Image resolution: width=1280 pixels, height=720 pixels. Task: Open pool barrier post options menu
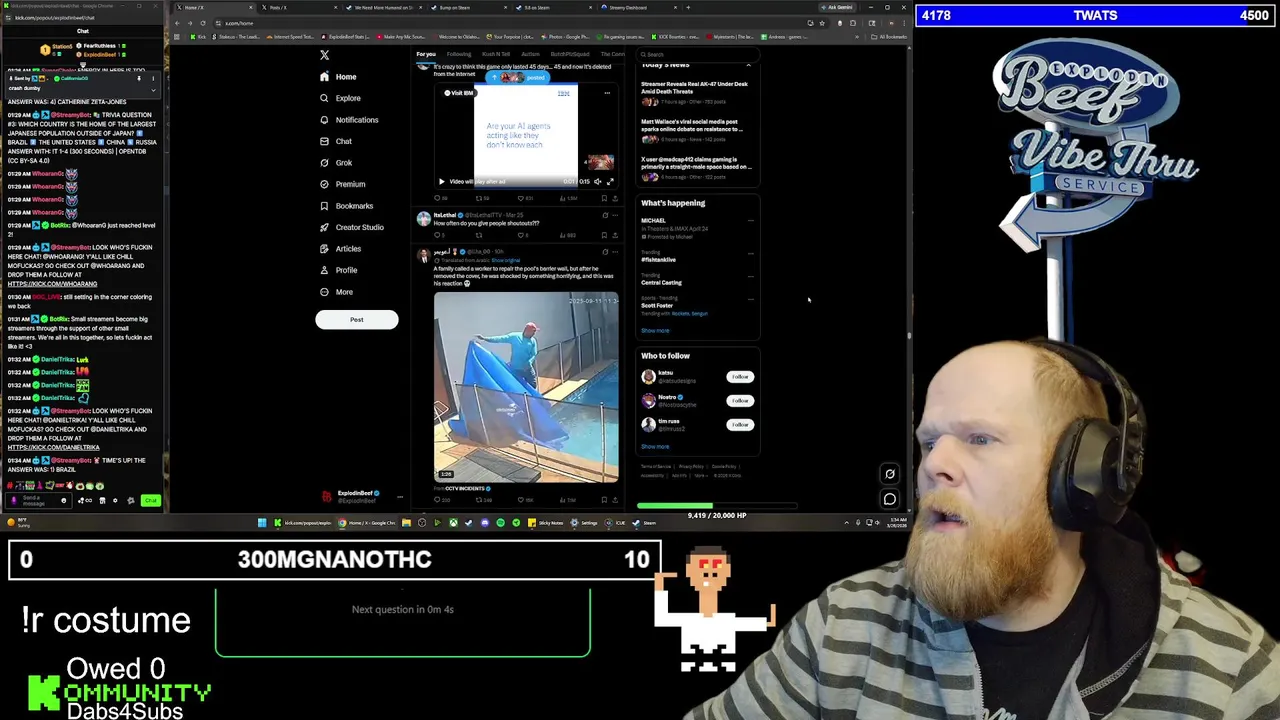[614, 251]
